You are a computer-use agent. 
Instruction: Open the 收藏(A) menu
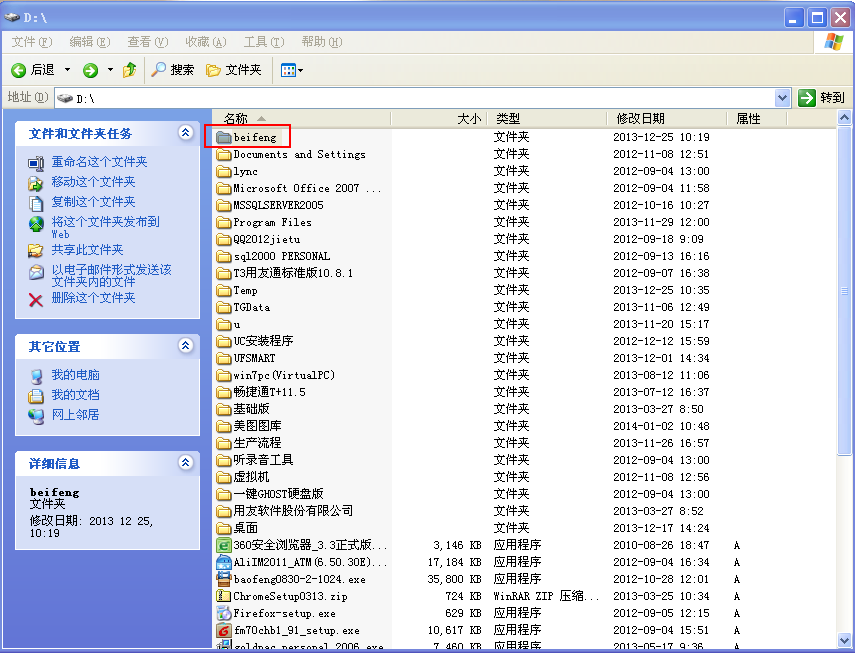(x=206, y=42)
